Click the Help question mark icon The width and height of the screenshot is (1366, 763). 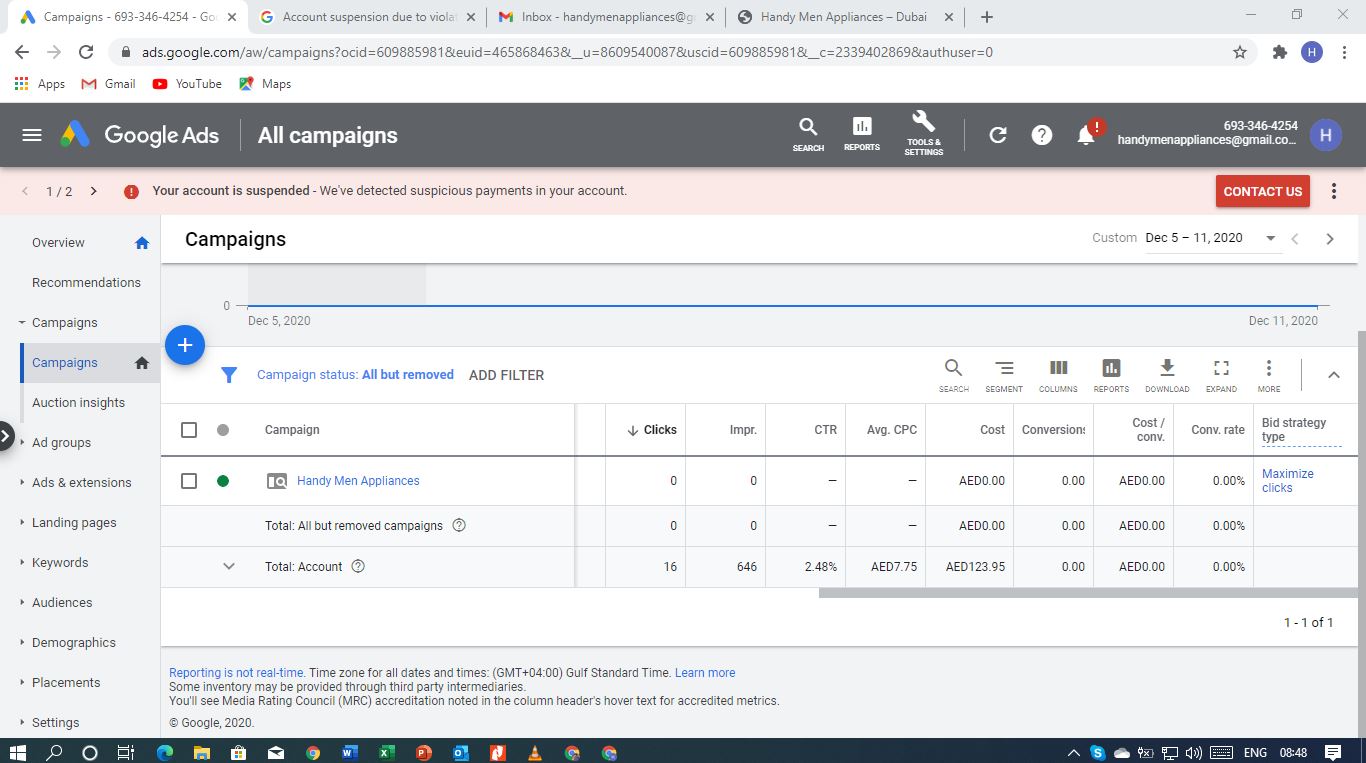1041,135
